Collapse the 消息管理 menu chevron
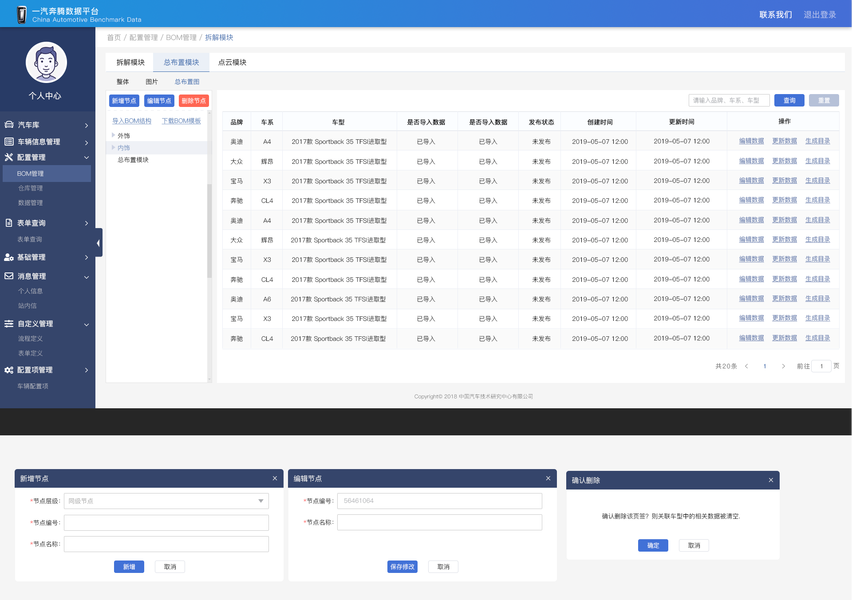This screenshot has width=852, height=600. point(86,277)
